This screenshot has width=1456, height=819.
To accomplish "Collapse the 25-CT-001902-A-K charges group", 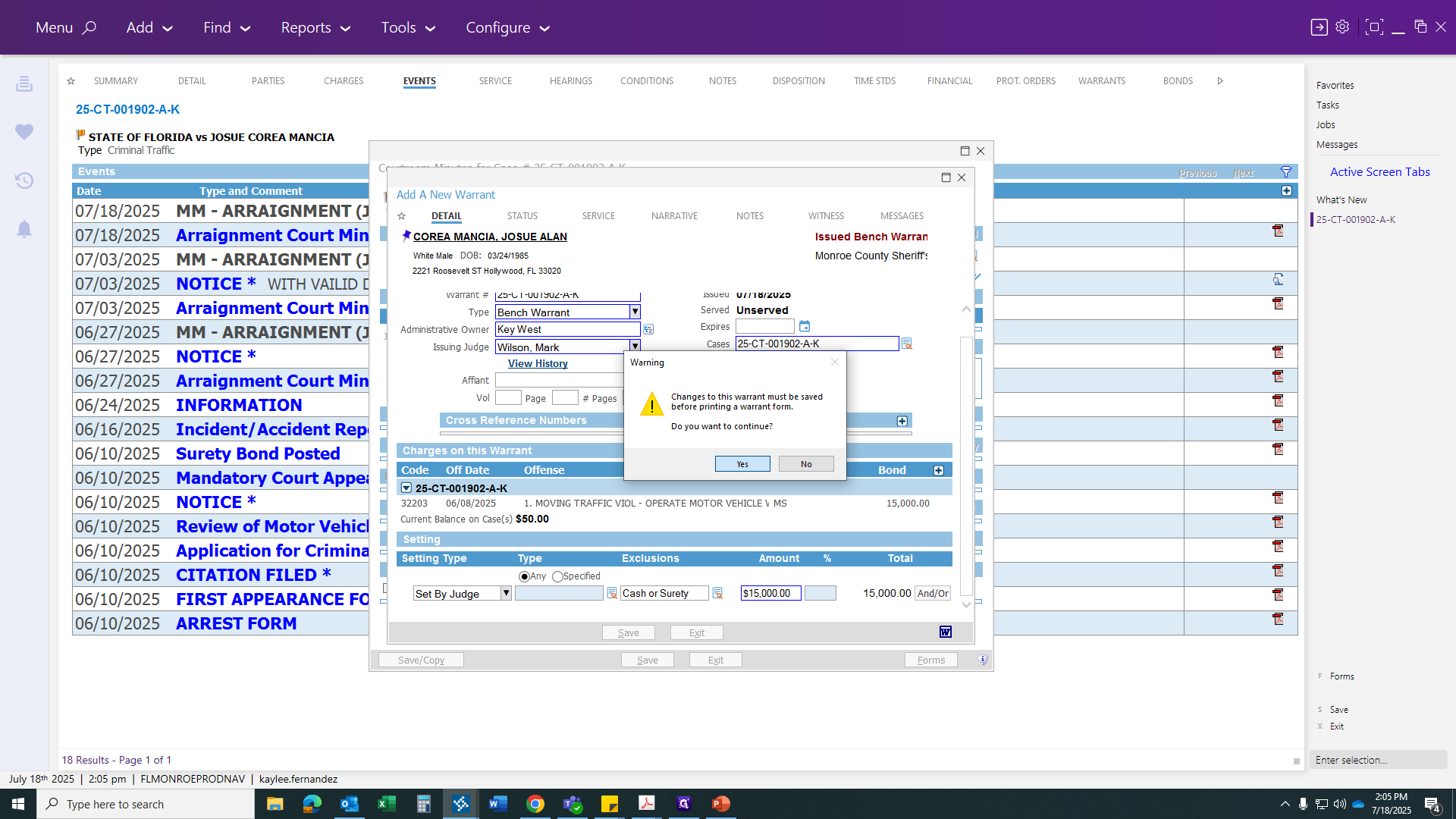I will [406, 488].
